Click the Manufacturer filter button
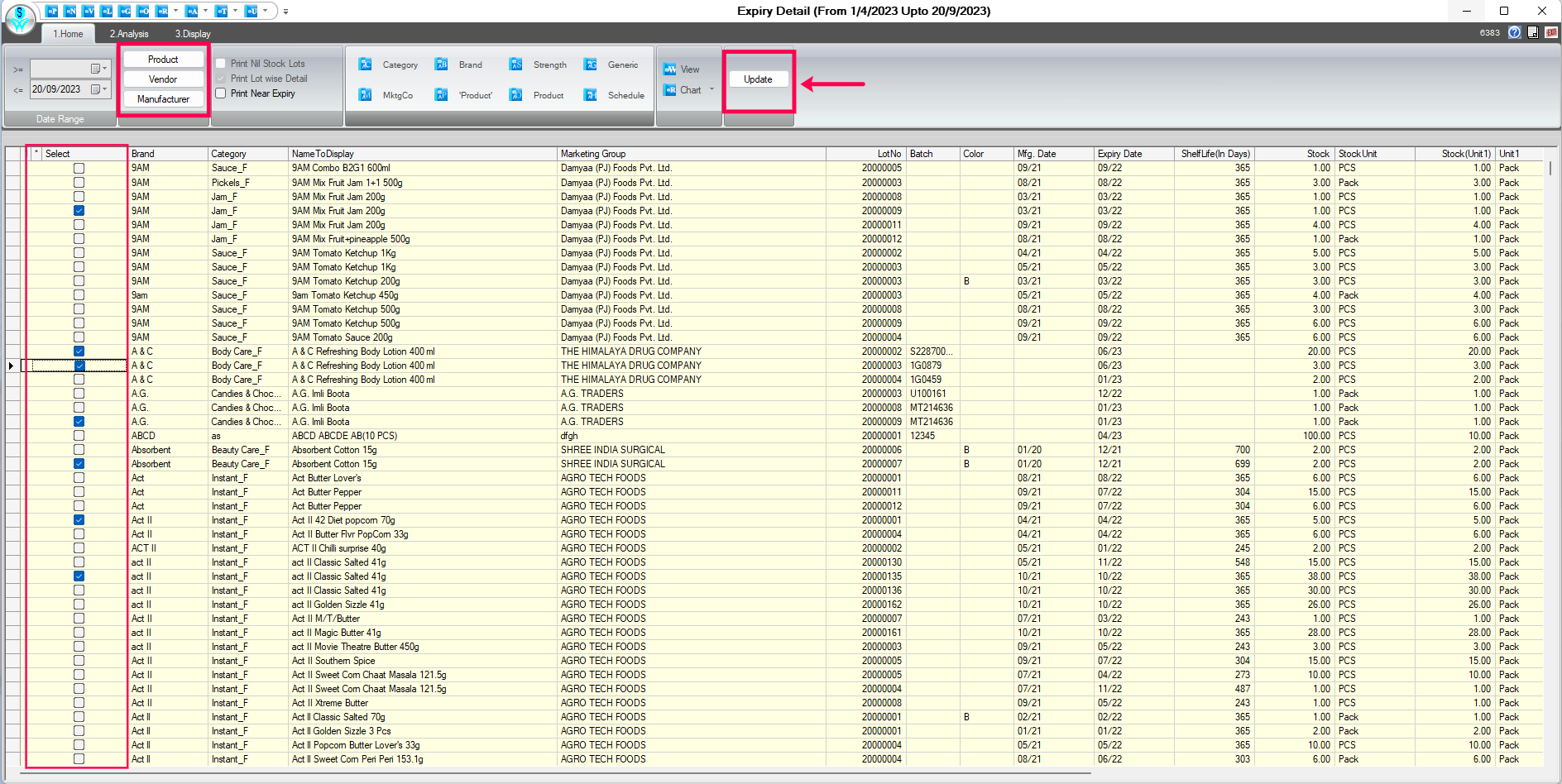1562x784 pixels. (163, 99)
